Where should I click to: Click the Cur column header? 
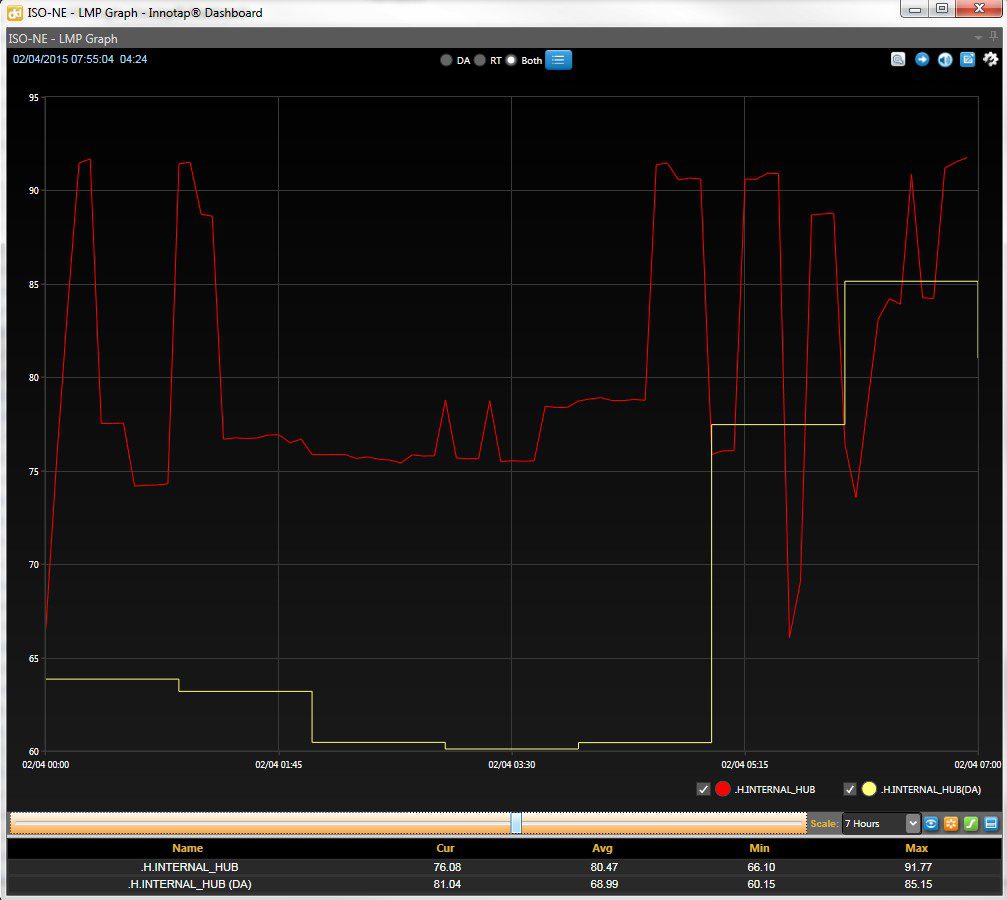(x=445, y=848)
